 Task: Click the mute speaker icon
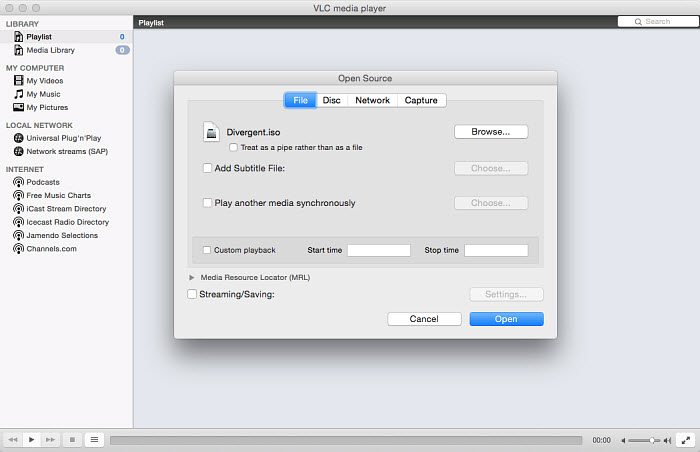623,440
